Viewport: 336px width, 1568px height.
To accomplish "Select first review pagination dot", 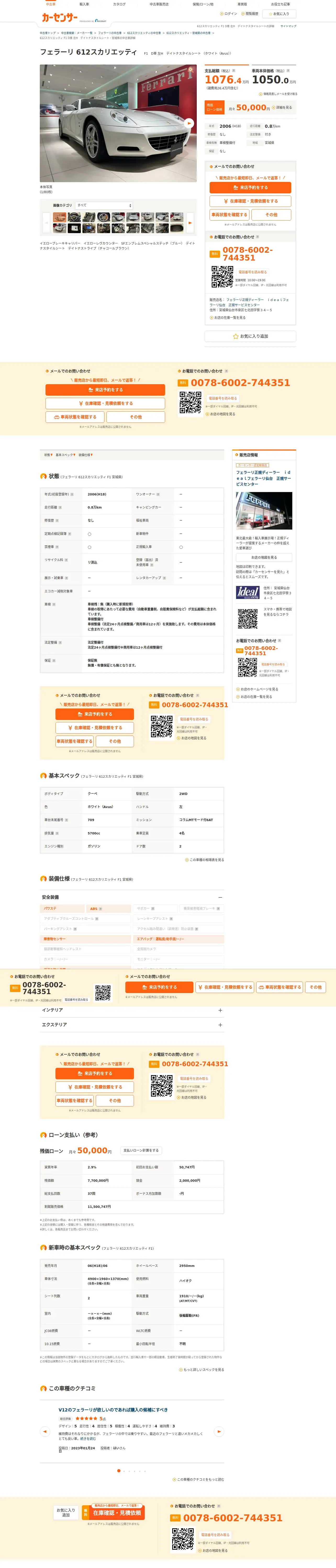I will [x=118, y=1471].
